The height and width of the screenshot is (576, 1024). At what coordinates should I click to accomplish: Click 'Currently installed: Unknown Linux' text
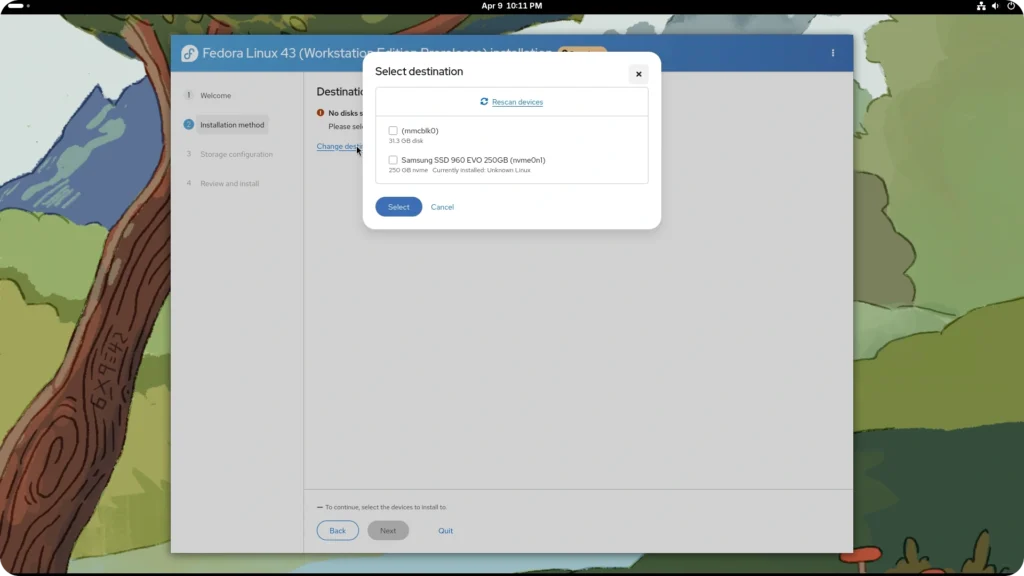[481, 170]
